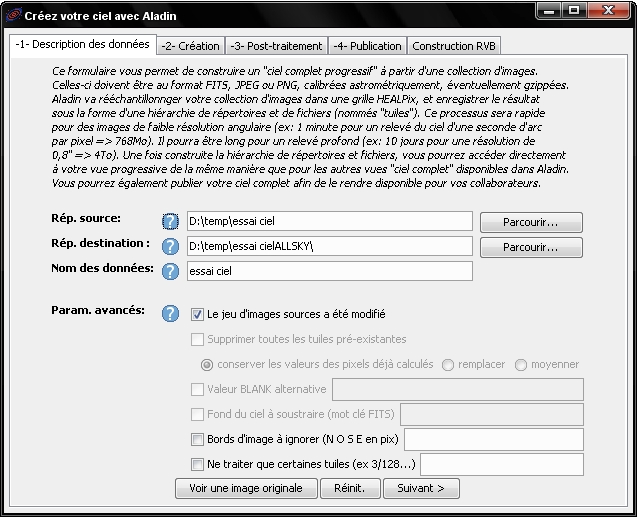
Task: Click the 'Param. avancés:' label
Action: pos(98,311)
